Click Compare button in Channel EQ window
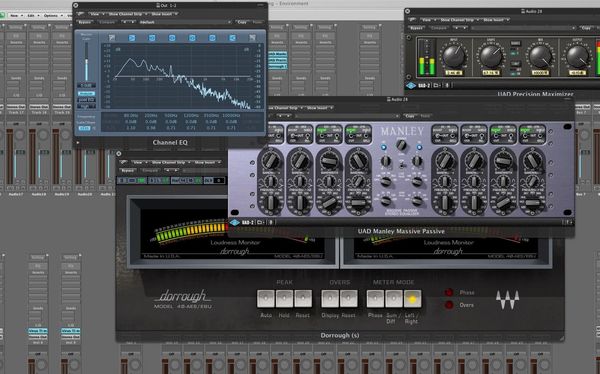 click(x=107, y=22)
